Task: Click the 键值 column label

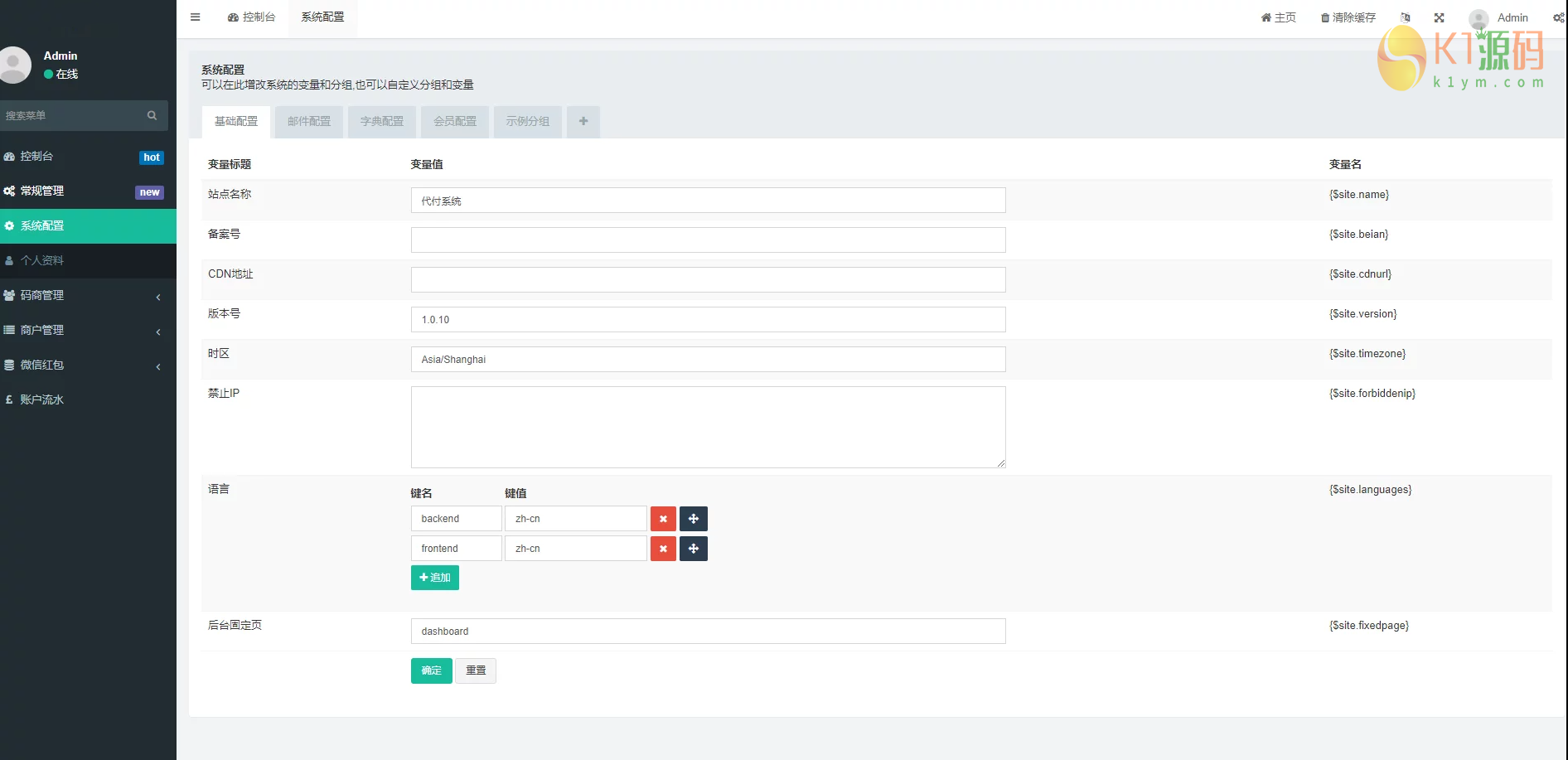Action: click(x=515, y=493)
